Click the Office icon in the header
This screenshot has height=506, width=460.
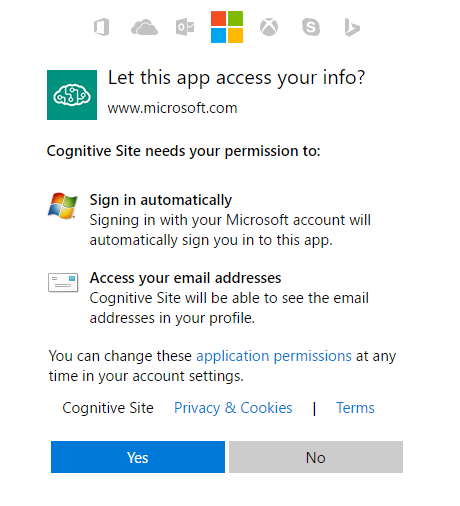[102, 27]
